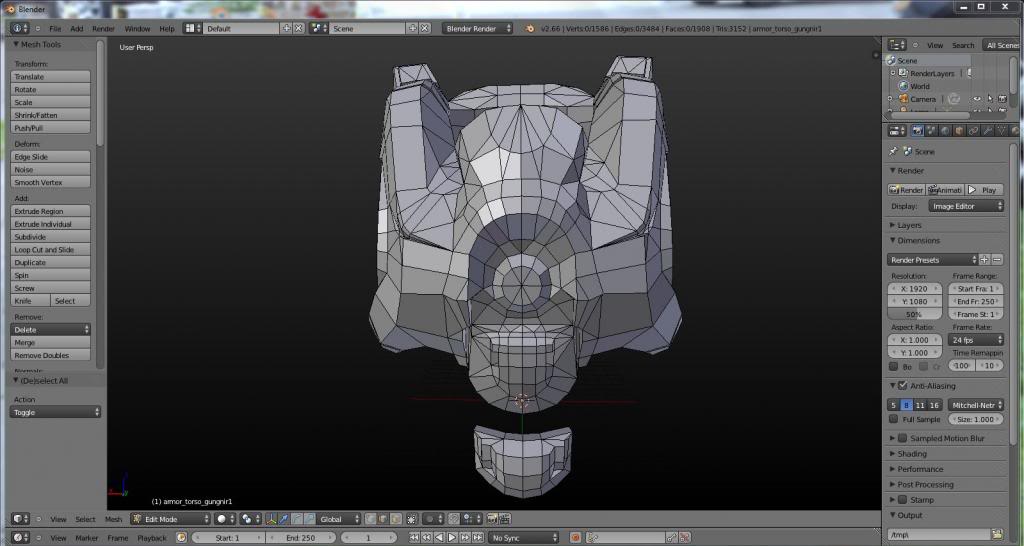Open the Blender Render engine dropdown
Image resolution: width=1024 pixels, height=546 pixels.
(477, 28)
